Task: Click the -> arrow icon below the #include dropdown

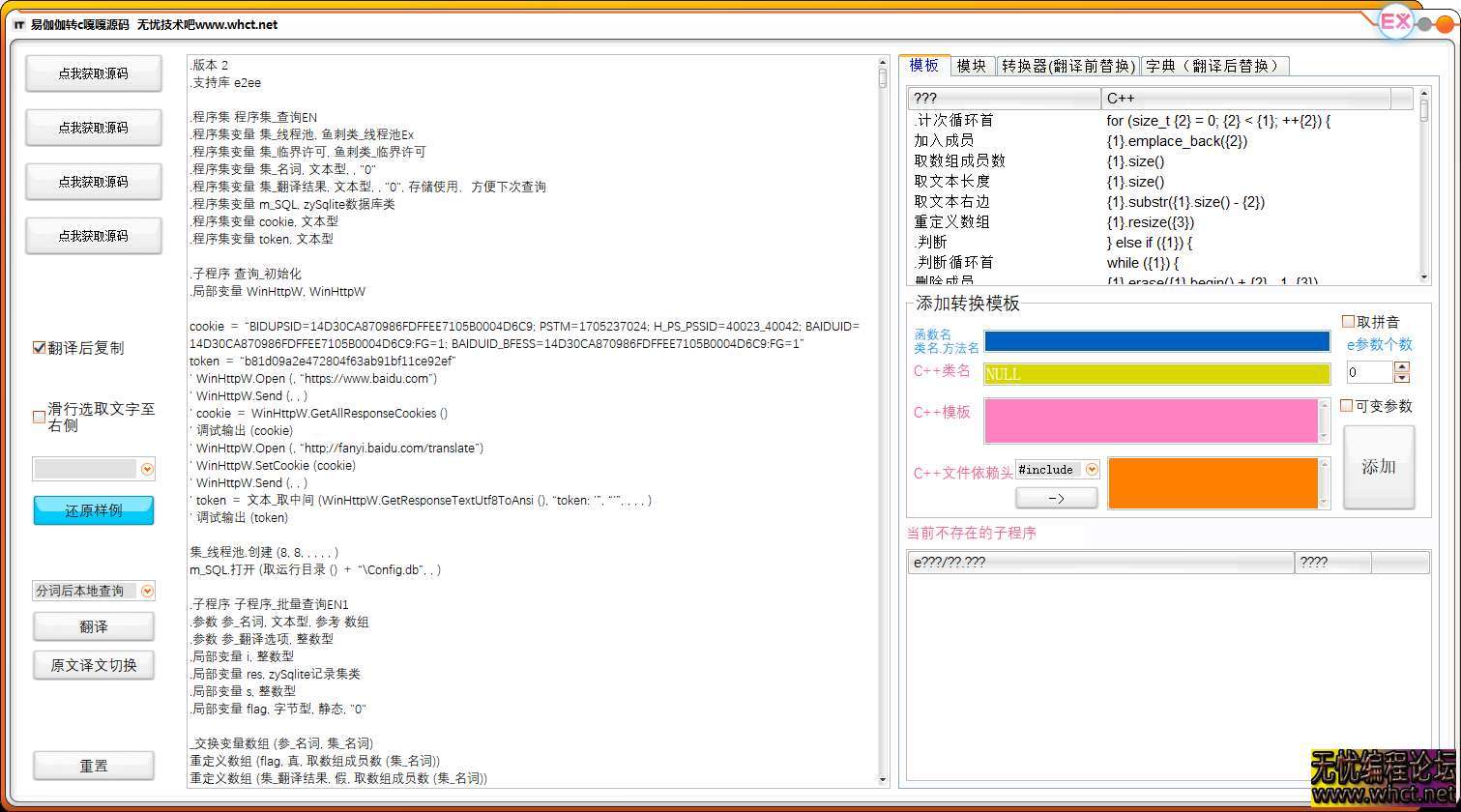Action: [x=1056, y=498]
